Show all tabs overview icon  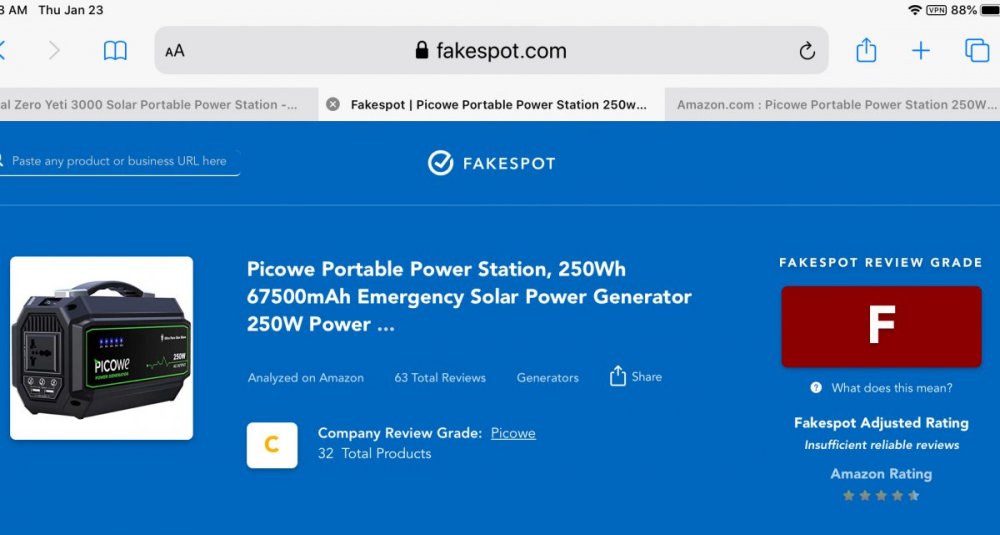[x=976, y=51]
